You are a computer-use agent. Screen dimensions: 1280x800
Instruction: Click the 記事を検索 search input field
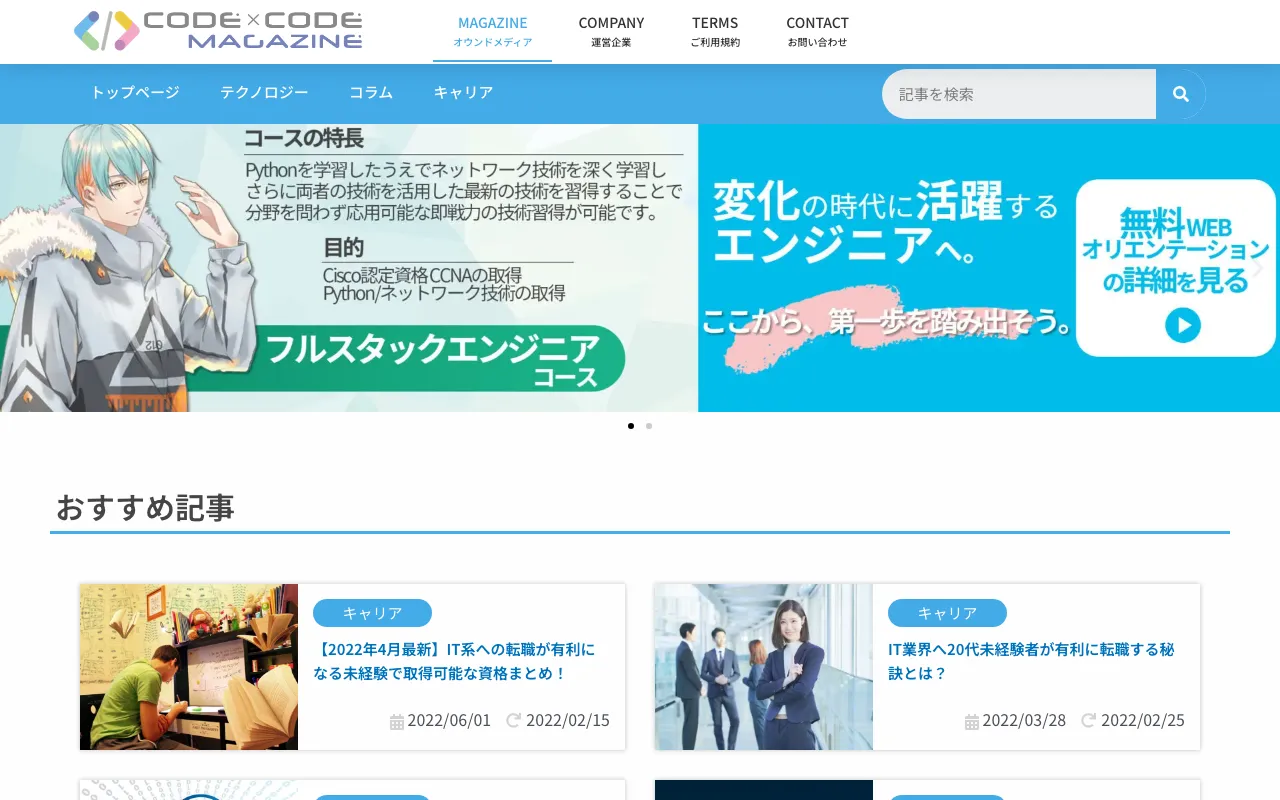(1018, 94)
